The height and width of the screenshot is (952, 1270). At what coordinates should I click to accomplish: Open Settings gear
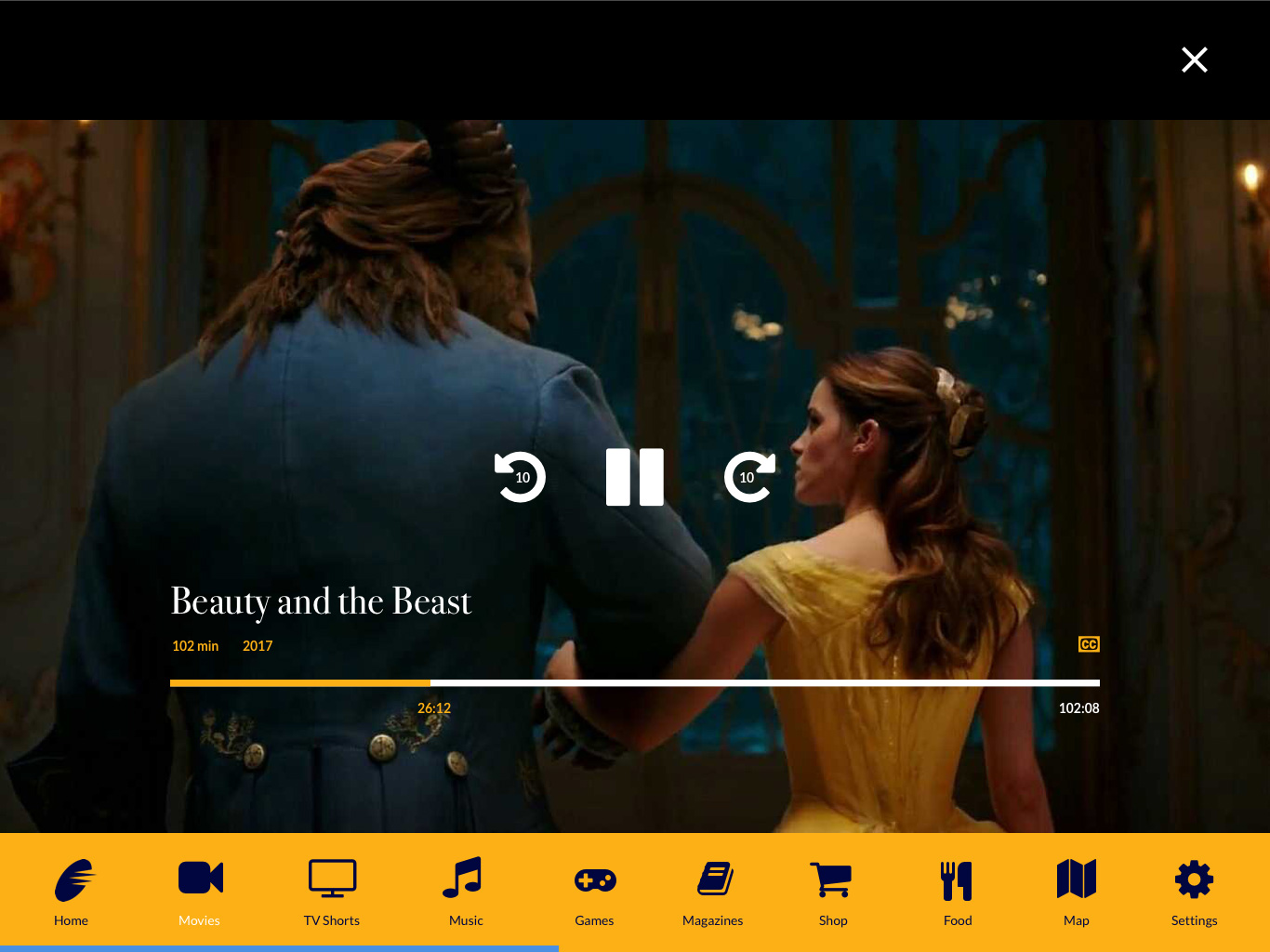coord(1195,892)
